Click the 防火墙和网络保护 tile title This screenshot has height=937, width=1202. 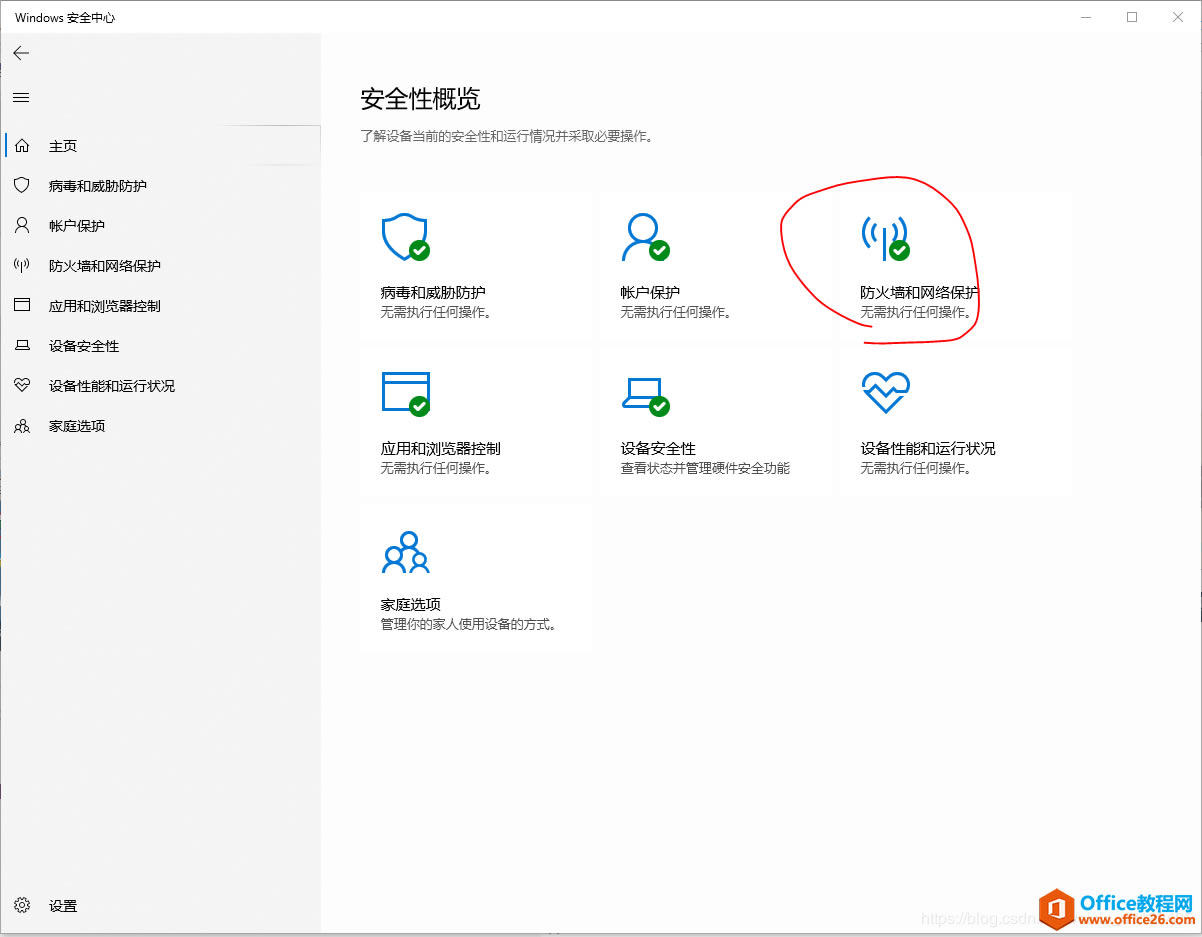pyautogui.click(x=920, y=293)
